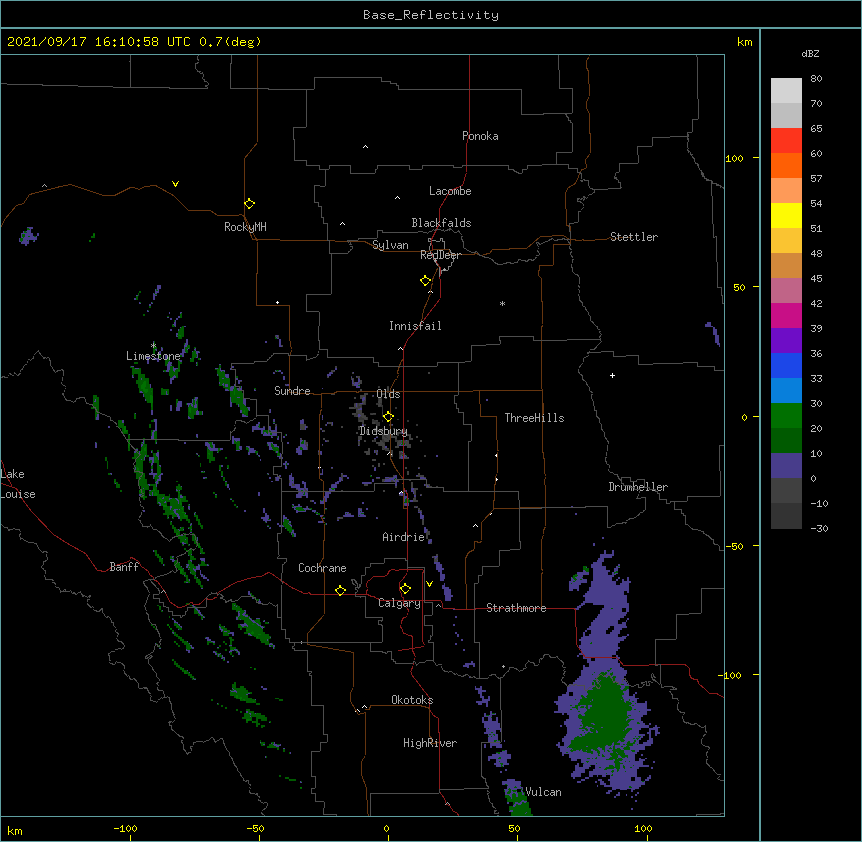Click the Stettler label
Viewport: 862px width, 842px height.
[634, 237]
